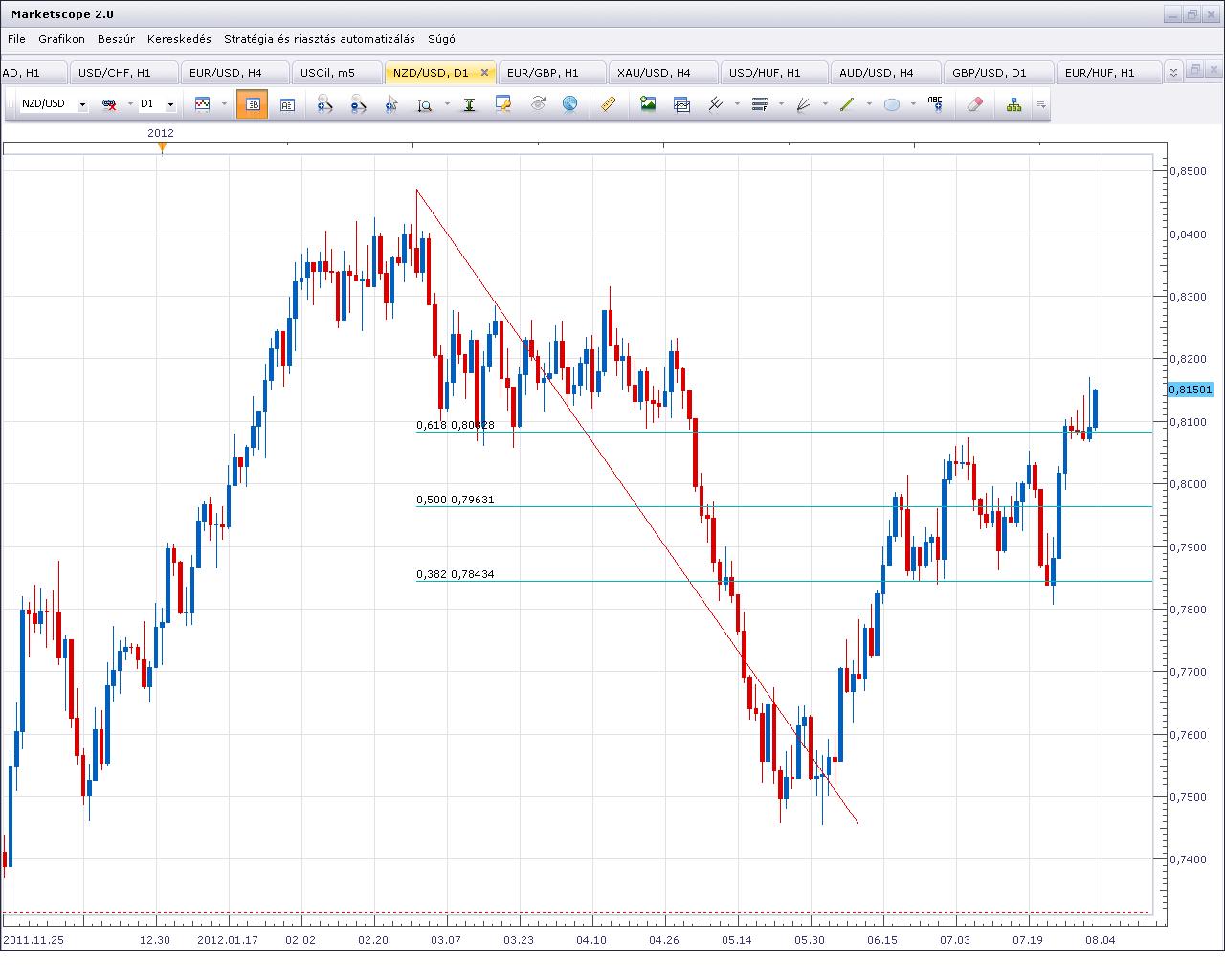The height and width of the screenshot is (980, 1225).
Task: Select the pitchfork lines tool
Action: tap(716, 104)
